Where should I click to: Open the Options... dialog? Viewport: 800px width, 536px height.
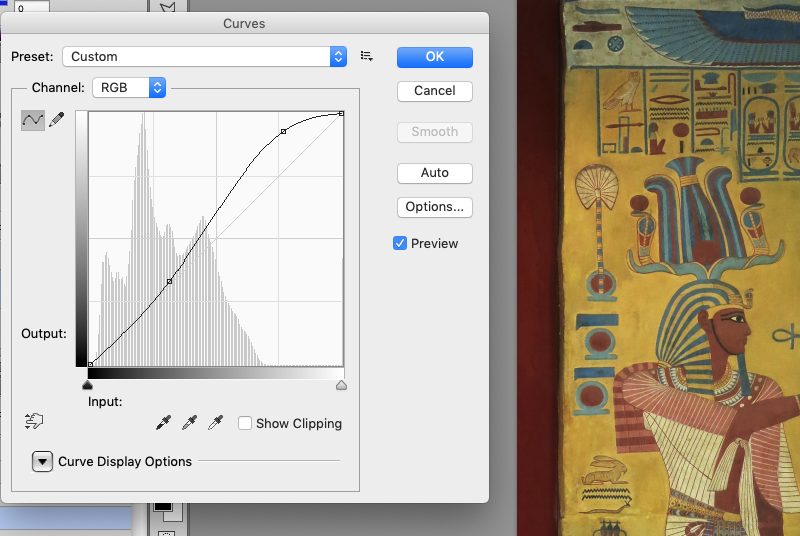tap(435, 208)
